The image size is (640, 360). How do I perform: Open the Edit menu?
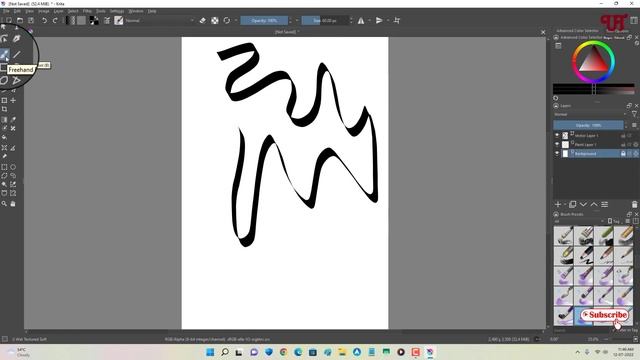[17, 11]
